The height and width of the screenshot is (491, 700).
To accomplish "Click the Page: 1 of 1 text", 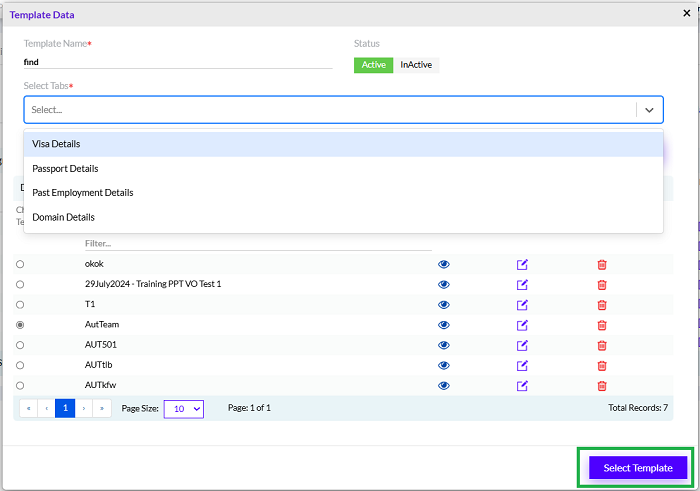I will point(249,408).
